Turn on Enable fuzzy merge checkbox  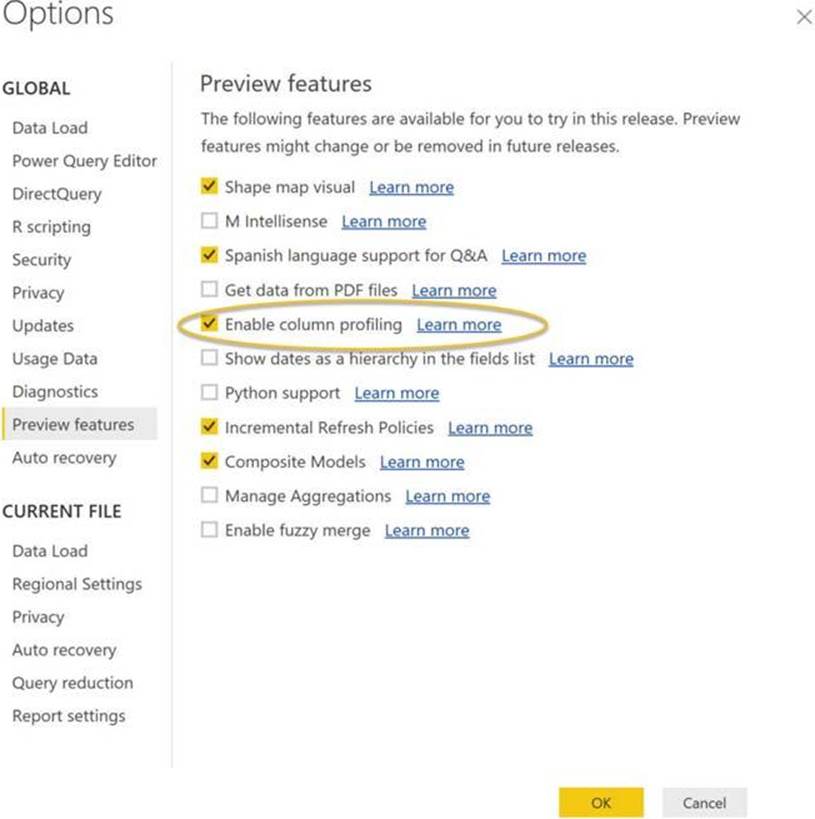(x=209, y=530)
